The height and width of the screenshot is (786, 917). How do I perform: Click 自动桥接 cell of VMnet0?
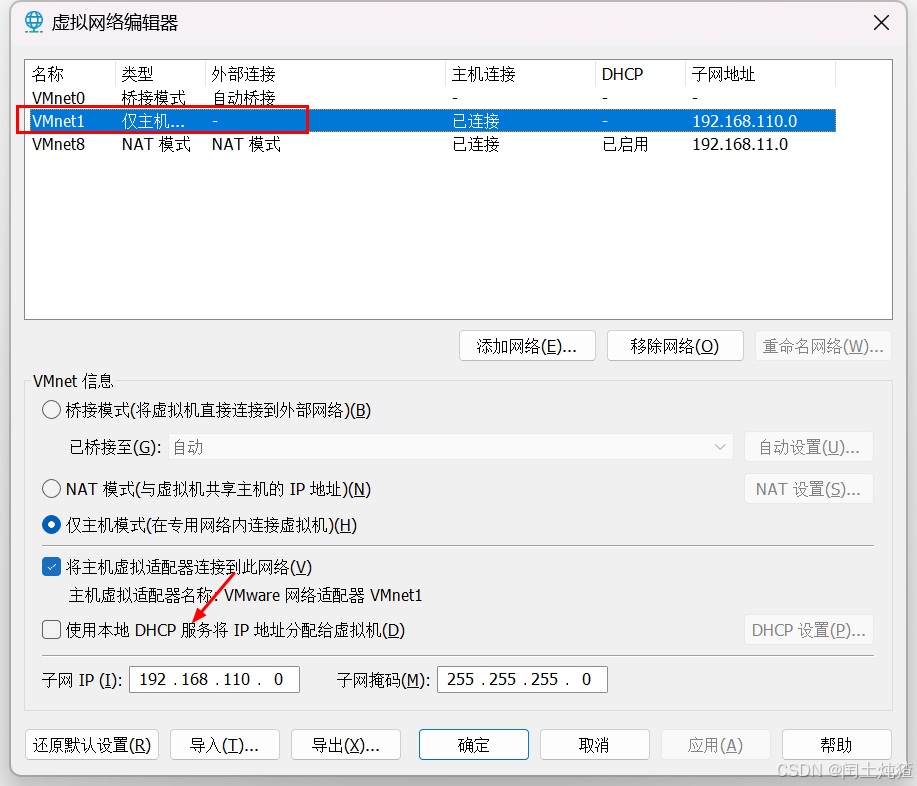243,98
